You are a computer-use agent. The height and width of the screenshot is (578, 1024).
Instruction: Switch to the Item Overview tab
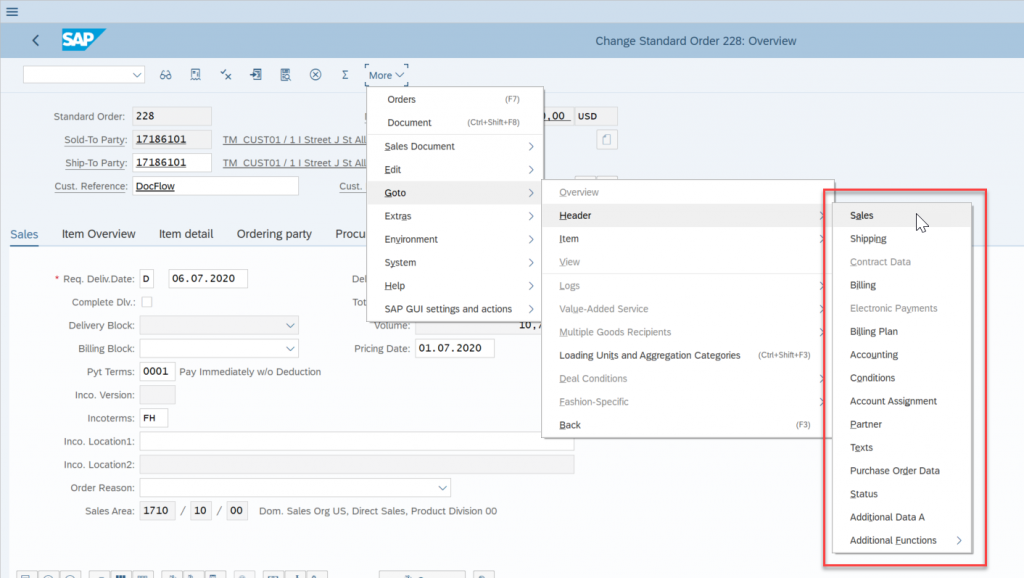point(99,234)
